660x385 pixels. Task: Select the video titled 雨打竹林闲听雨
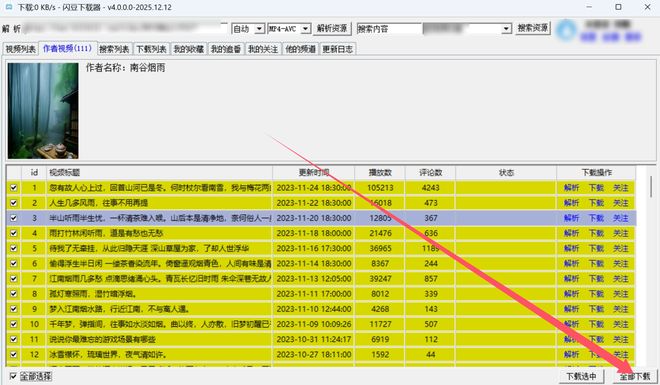coord(106,233)
